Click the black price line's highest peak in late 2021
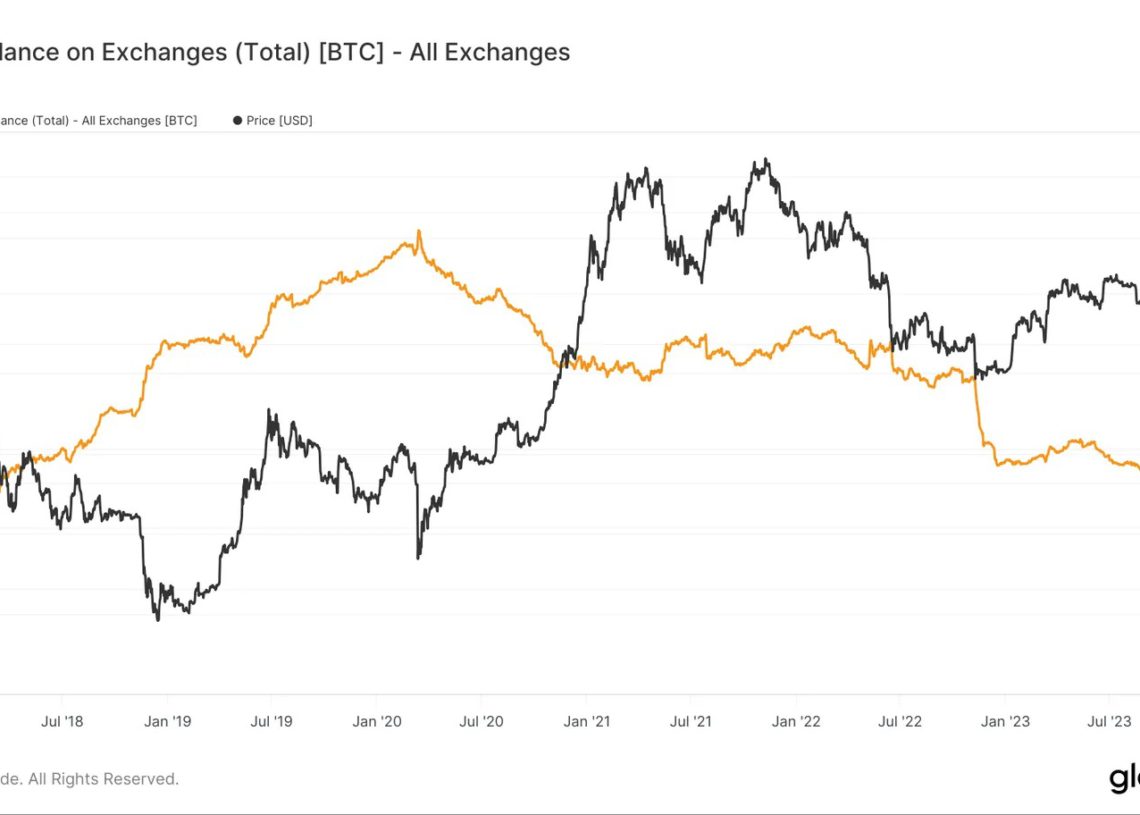 coord(765,159)
